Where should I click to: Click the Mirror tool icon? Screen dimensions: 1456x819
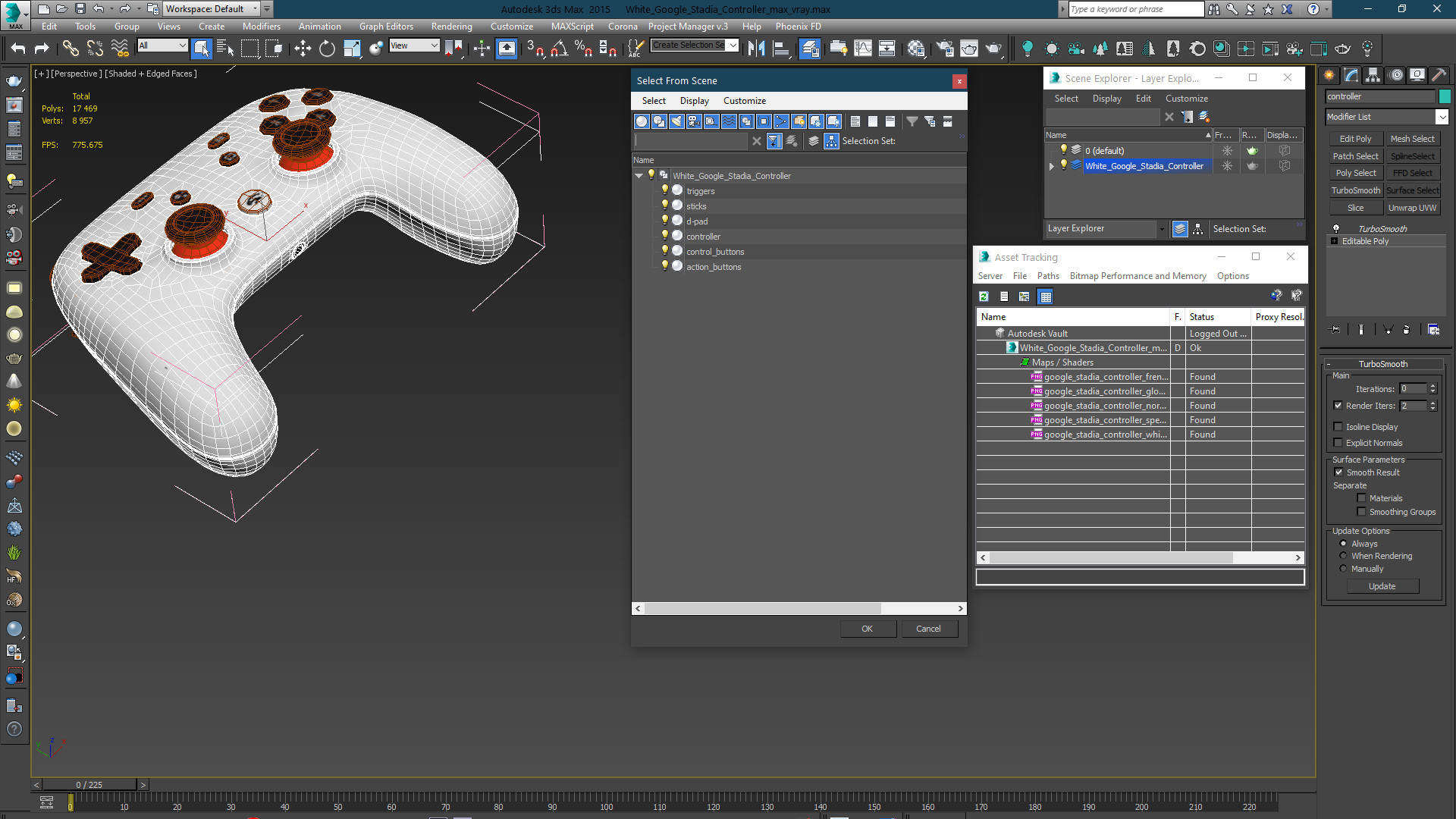[x=756, y=49]
